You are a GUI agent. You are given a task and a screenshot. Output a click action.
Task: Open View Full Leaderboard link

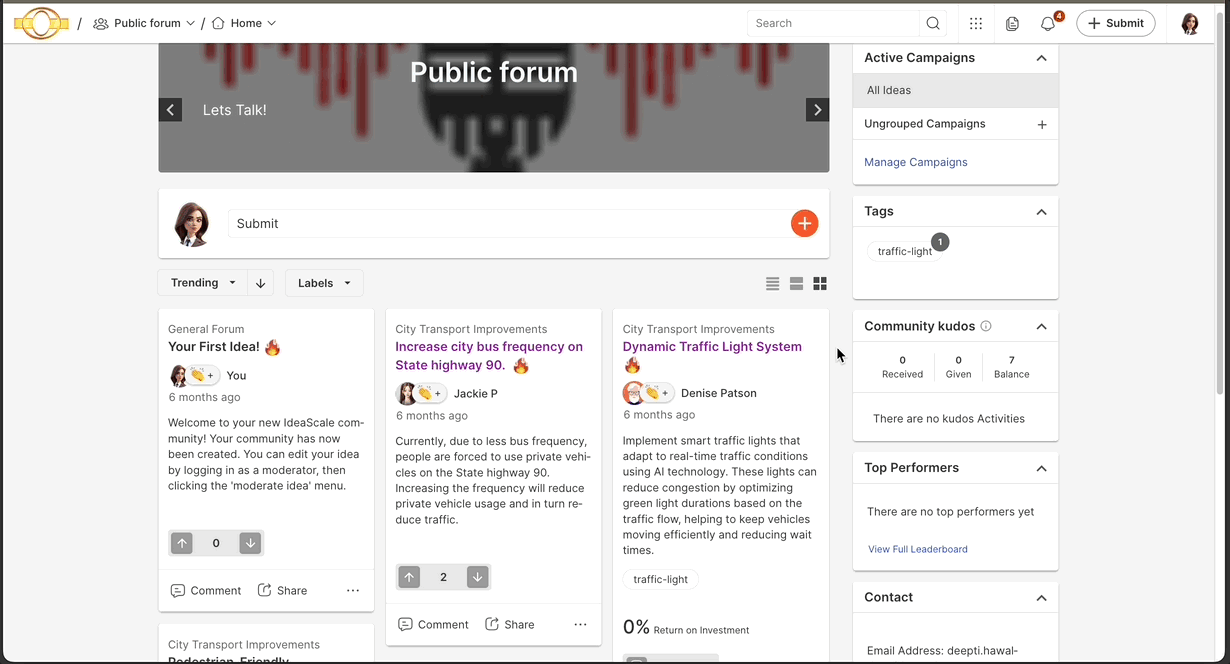pyautogui.click(x=918, y=549)
